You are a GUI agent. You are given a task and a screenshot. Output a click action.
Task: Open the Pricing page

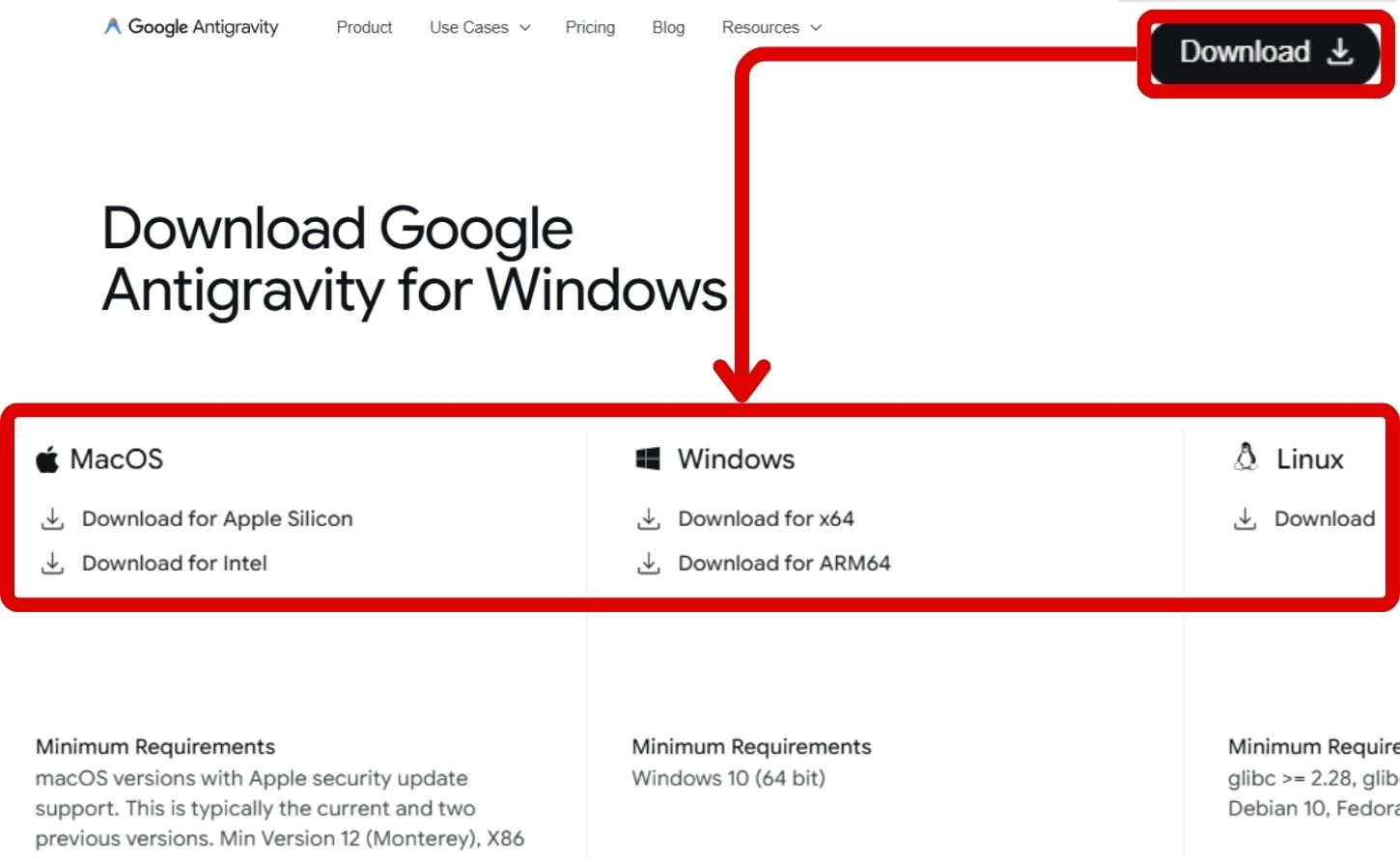tap(590, 27)
